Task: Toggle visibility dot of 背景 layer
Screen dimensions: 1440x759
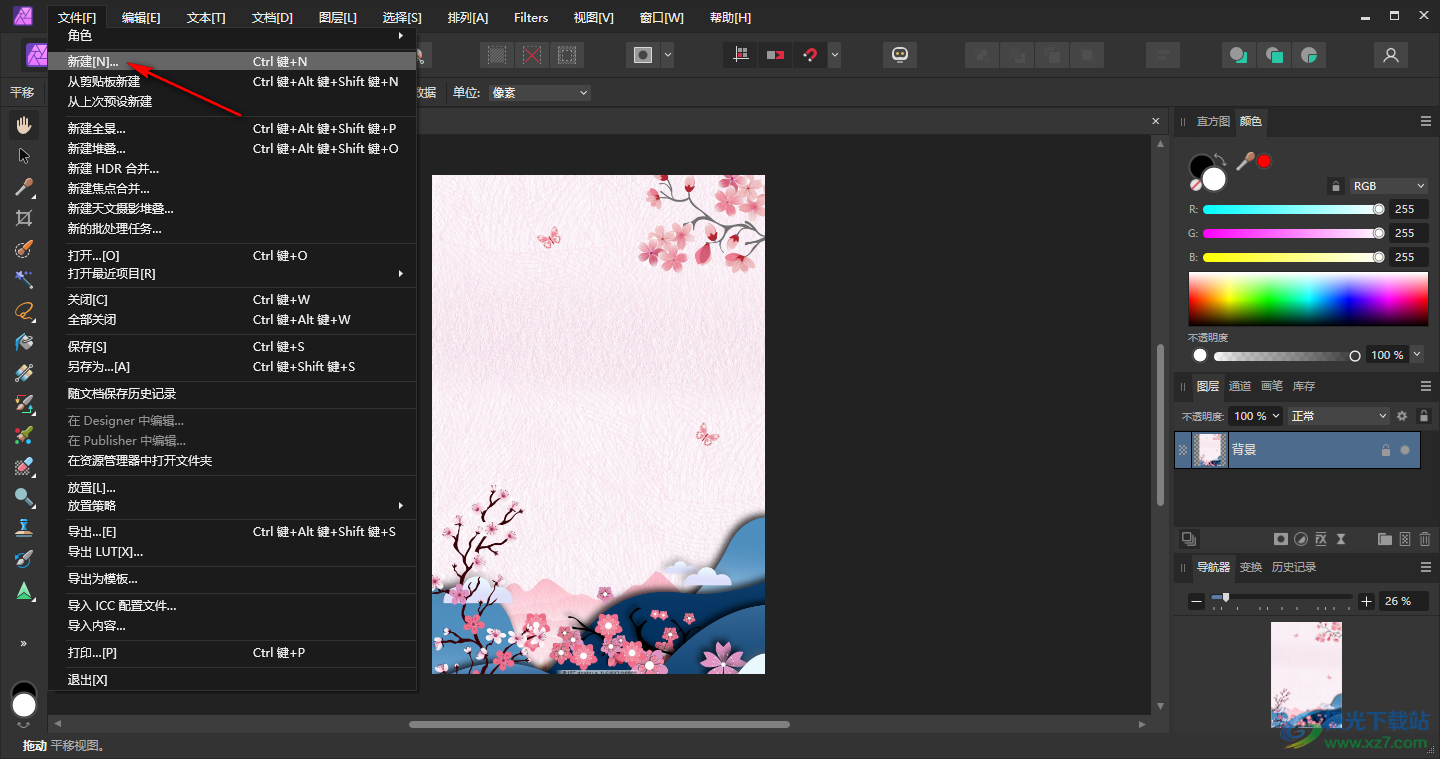Action: point(1405,450)
